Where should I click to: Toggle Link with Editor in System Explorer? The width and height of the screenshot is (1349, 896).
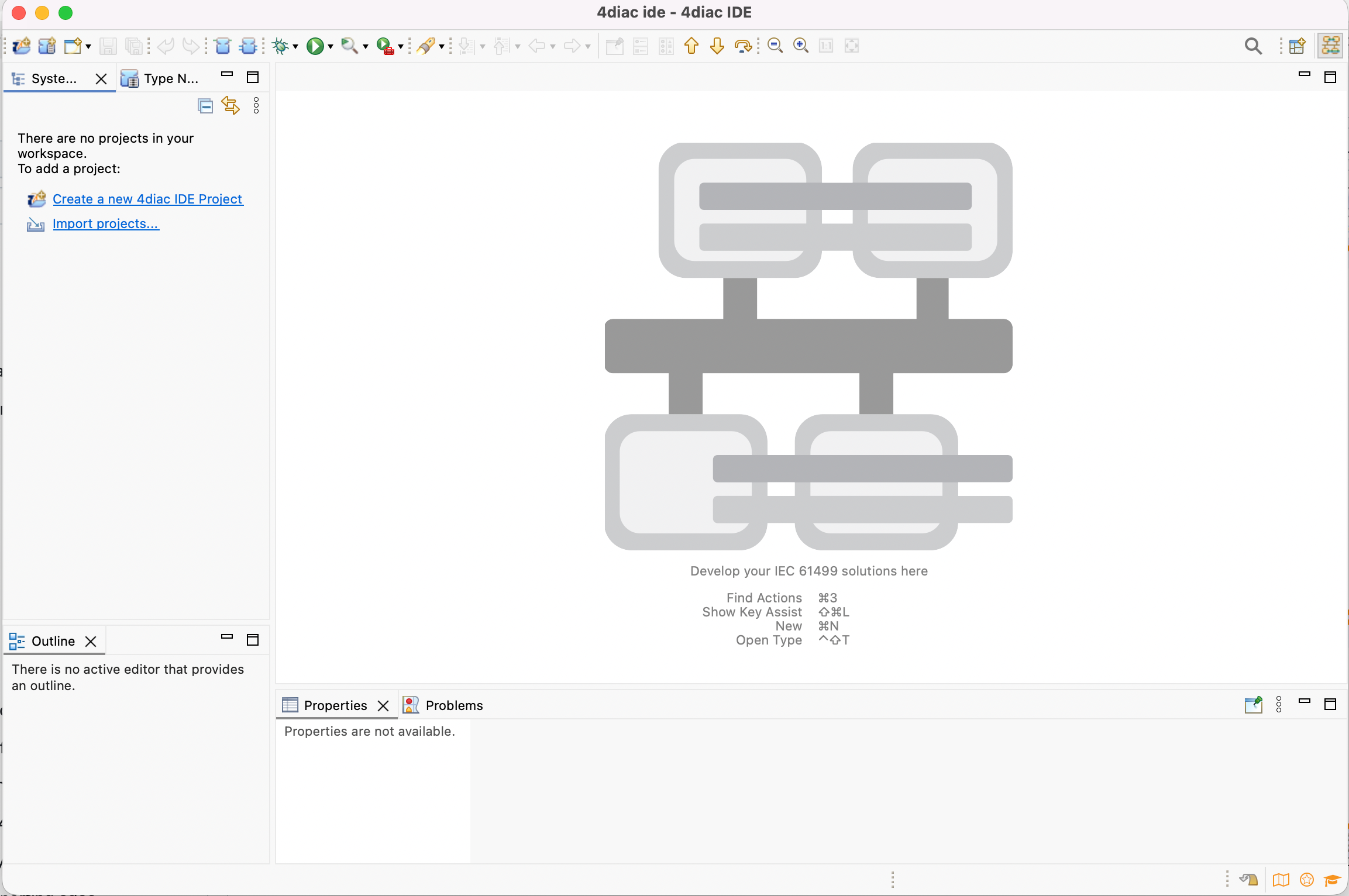click(x=230, y=105)
